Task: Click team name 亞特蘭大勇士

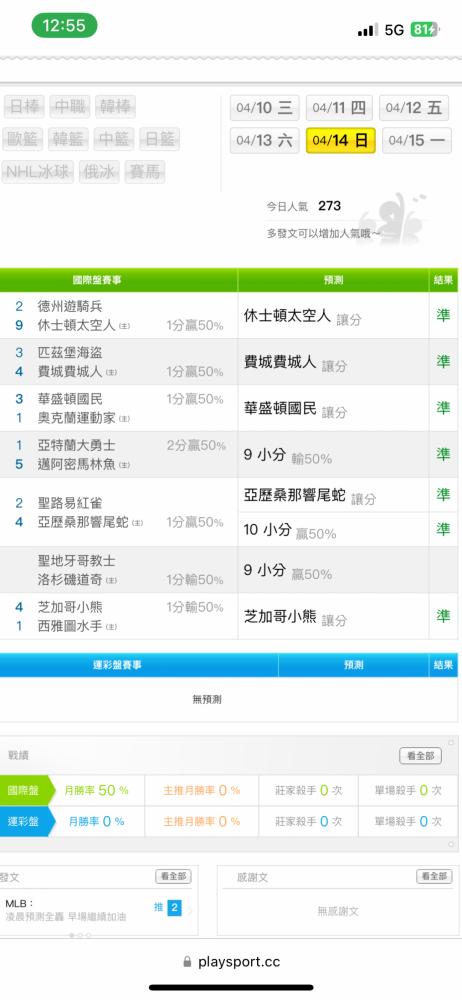Action: 77,445
